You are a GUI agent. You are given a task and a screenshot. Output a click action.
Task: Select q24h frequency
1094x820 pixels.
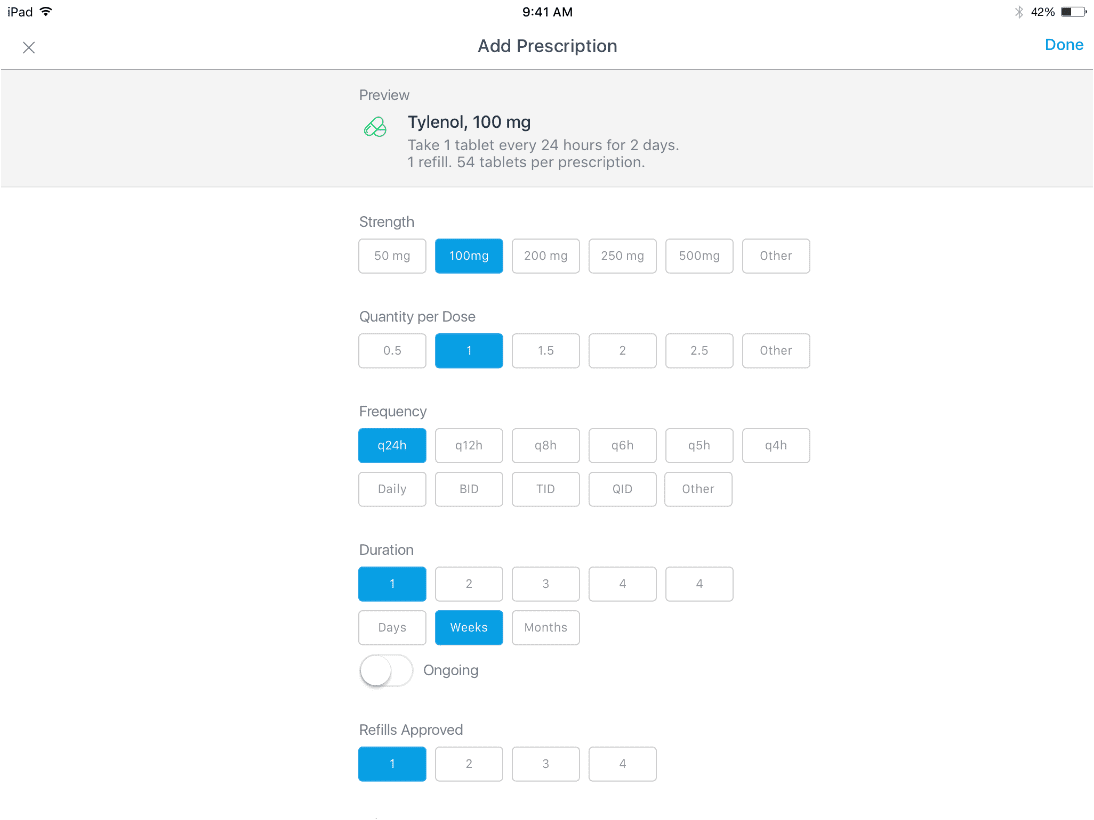point(392,445)
